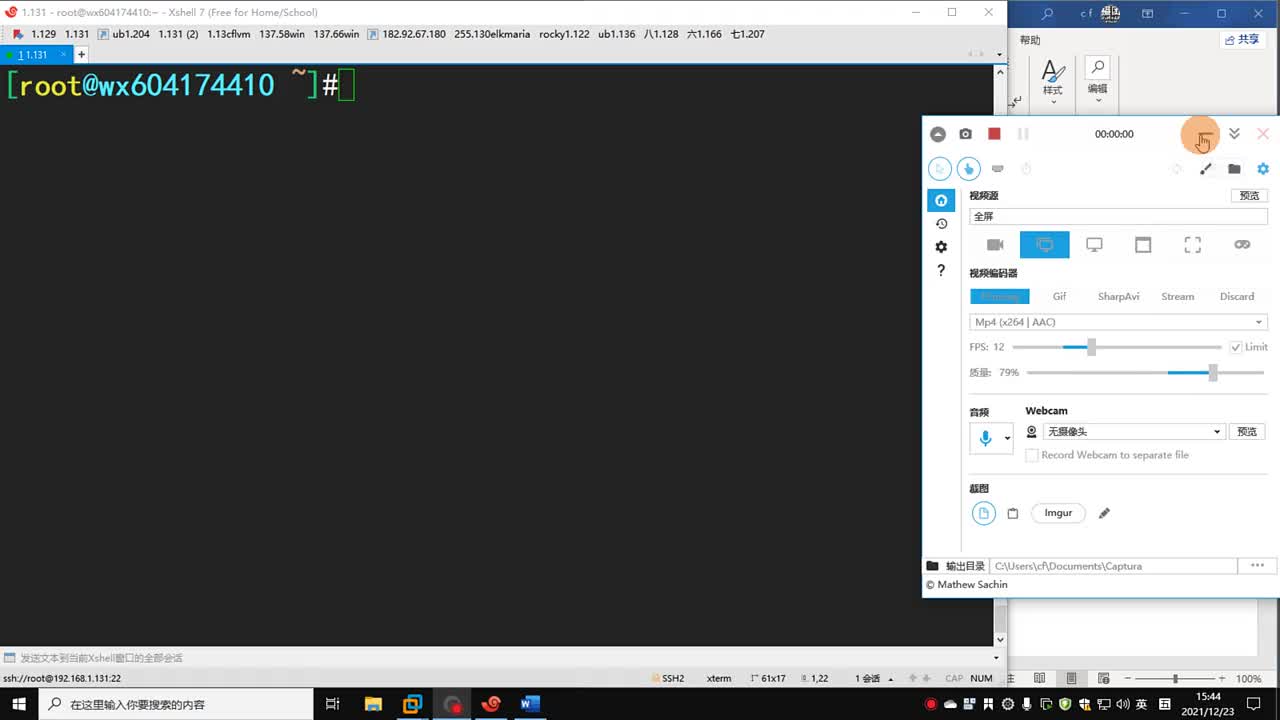Viewport: 1280px width, 720px height.
Task: Open the rocky1.122 session bookmark
Action: tap(564, 34)
